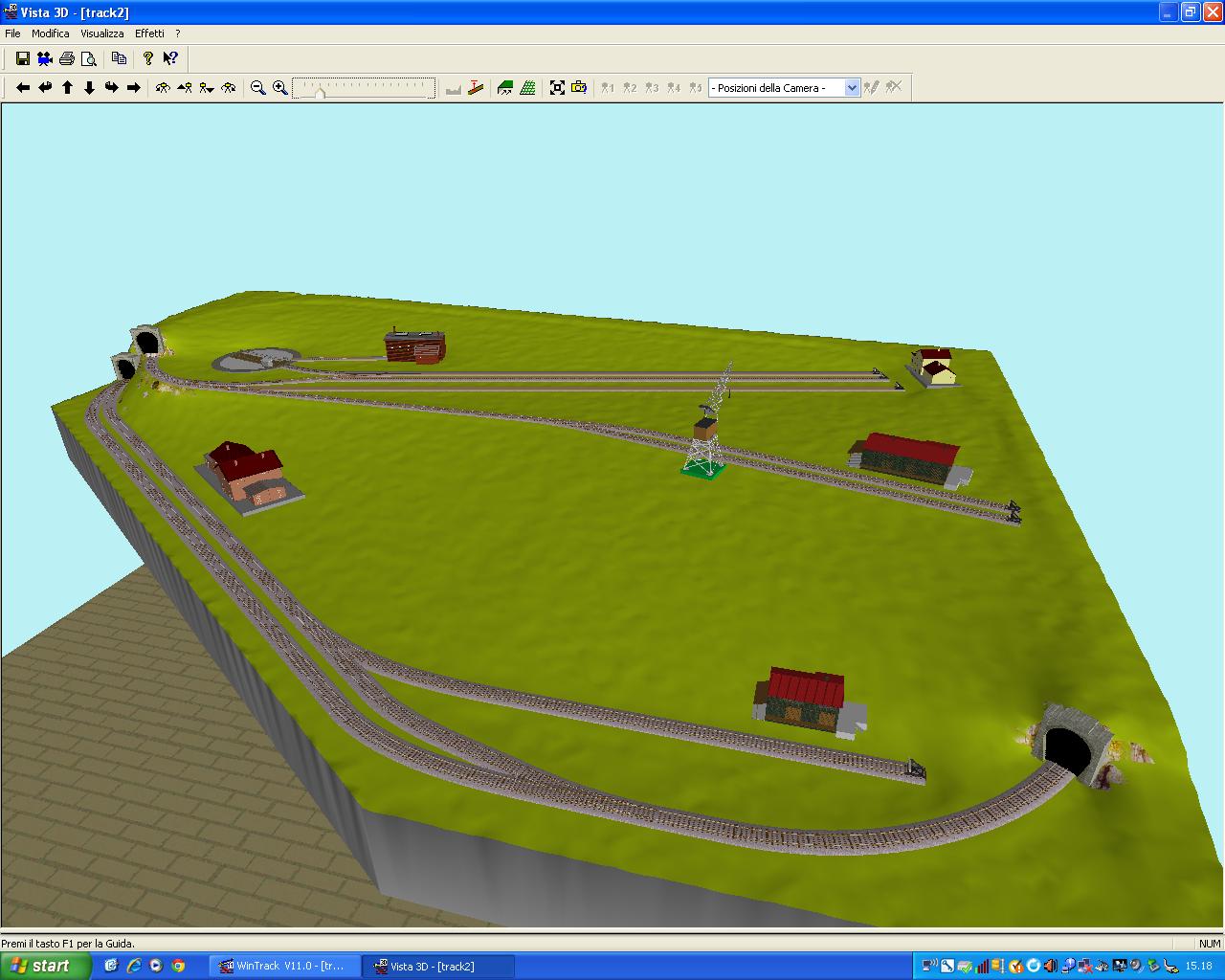Select camera position 3 icon

pos(652,88)
